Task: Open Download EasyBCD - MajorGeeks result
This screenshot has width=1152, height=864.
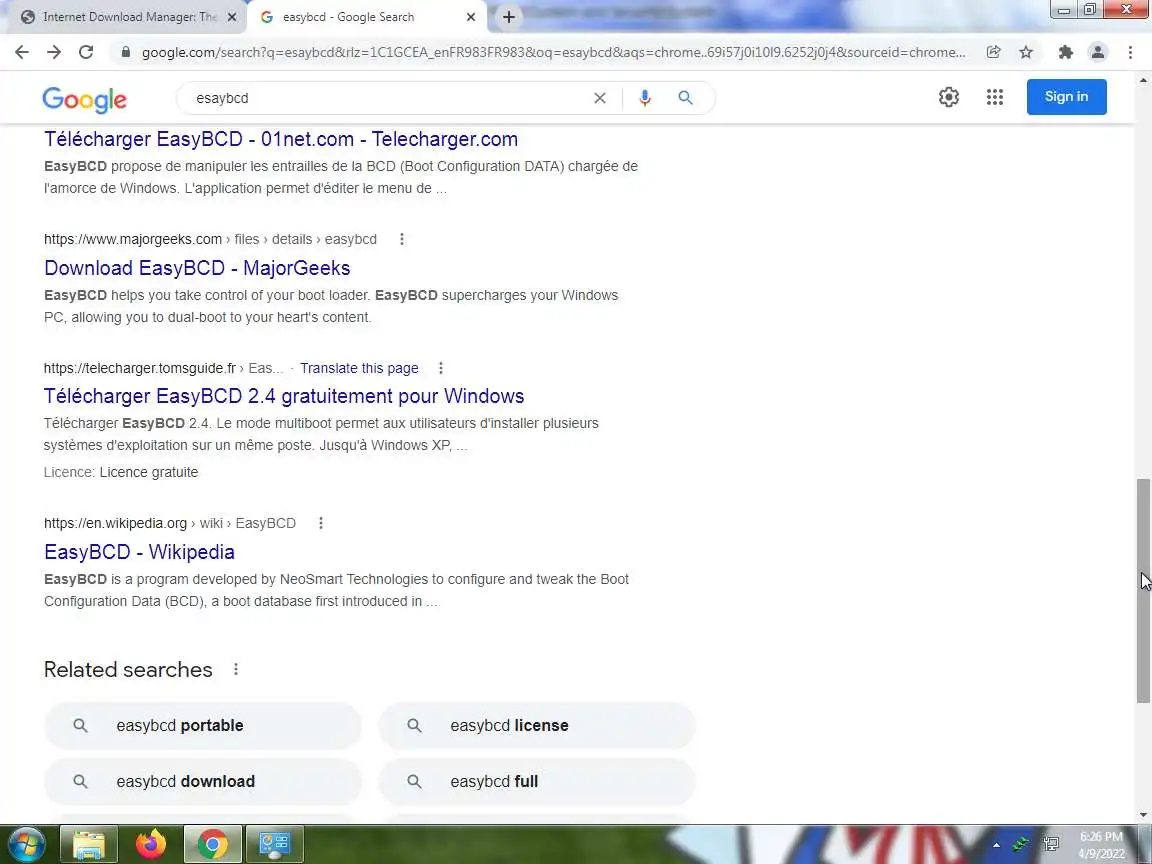Action: point(197,268)
